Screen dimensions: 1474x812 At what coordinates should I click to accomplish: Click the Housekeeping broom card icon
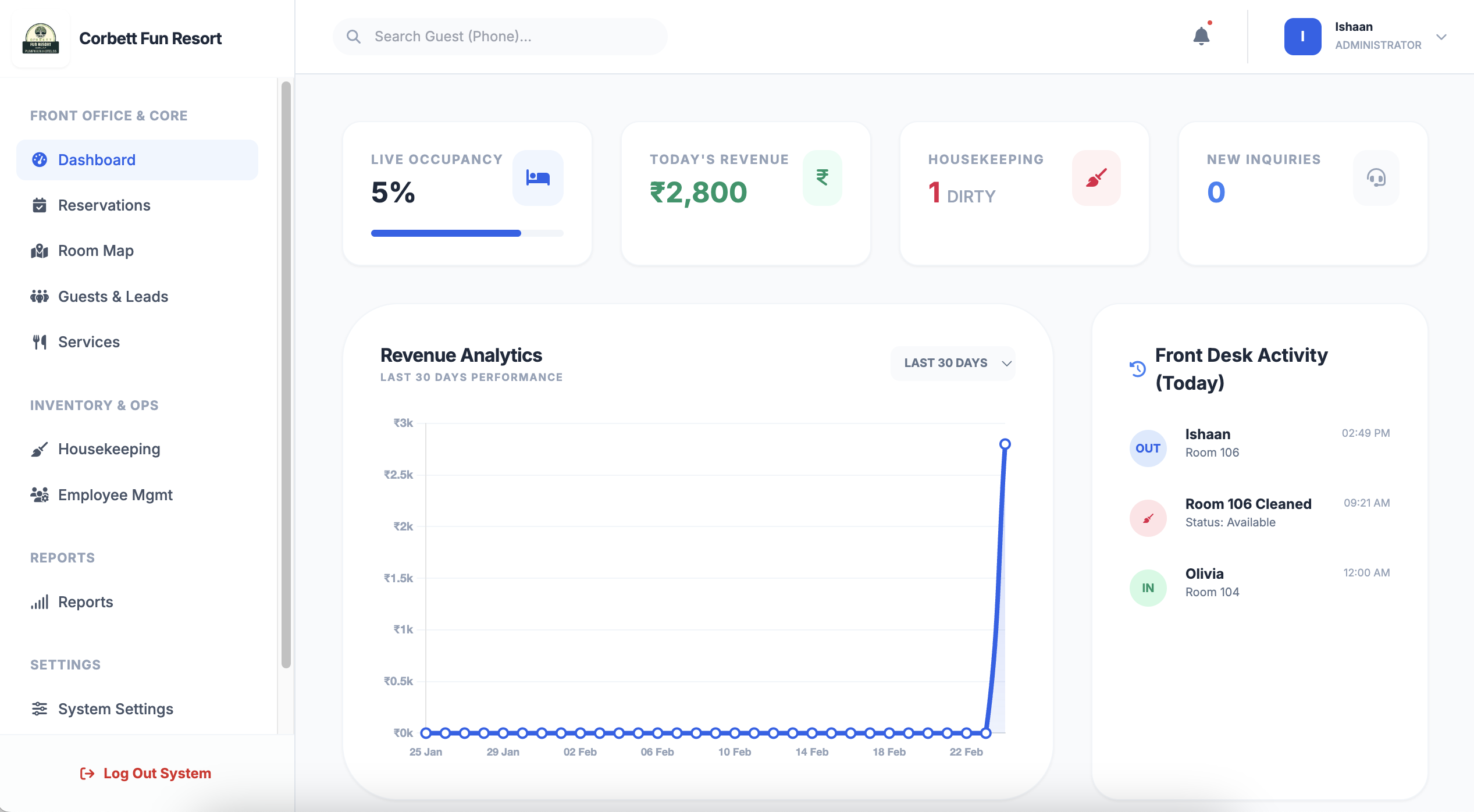click(1096, 177)
